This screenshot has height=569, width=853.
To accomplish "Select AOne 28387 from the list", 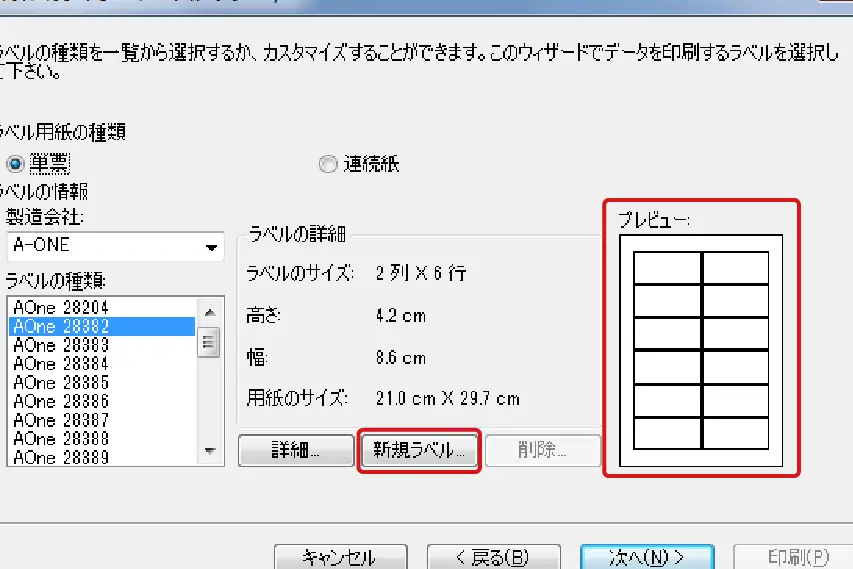I will pyautogui.click(x=61, y=420).
